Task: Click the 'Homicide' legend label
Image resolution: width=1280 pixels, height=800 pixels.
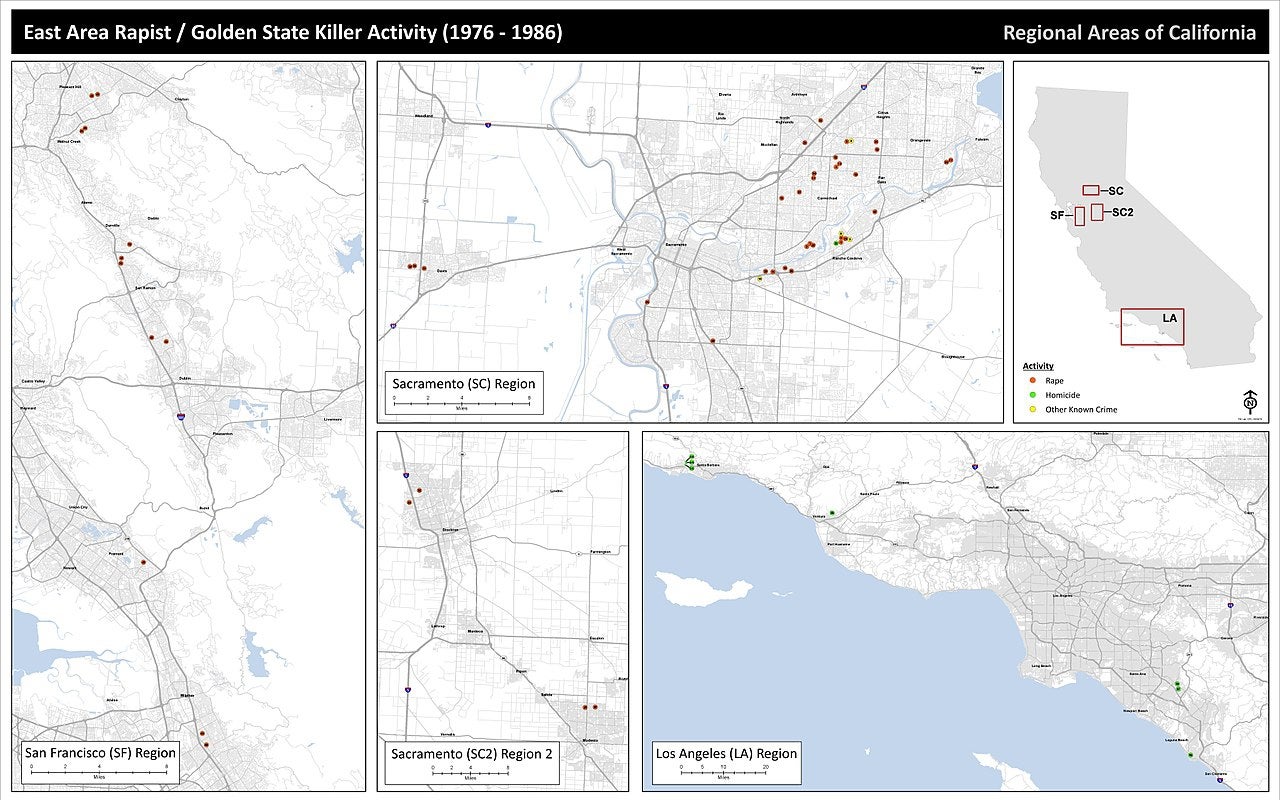Action: tap(1062, 394)
